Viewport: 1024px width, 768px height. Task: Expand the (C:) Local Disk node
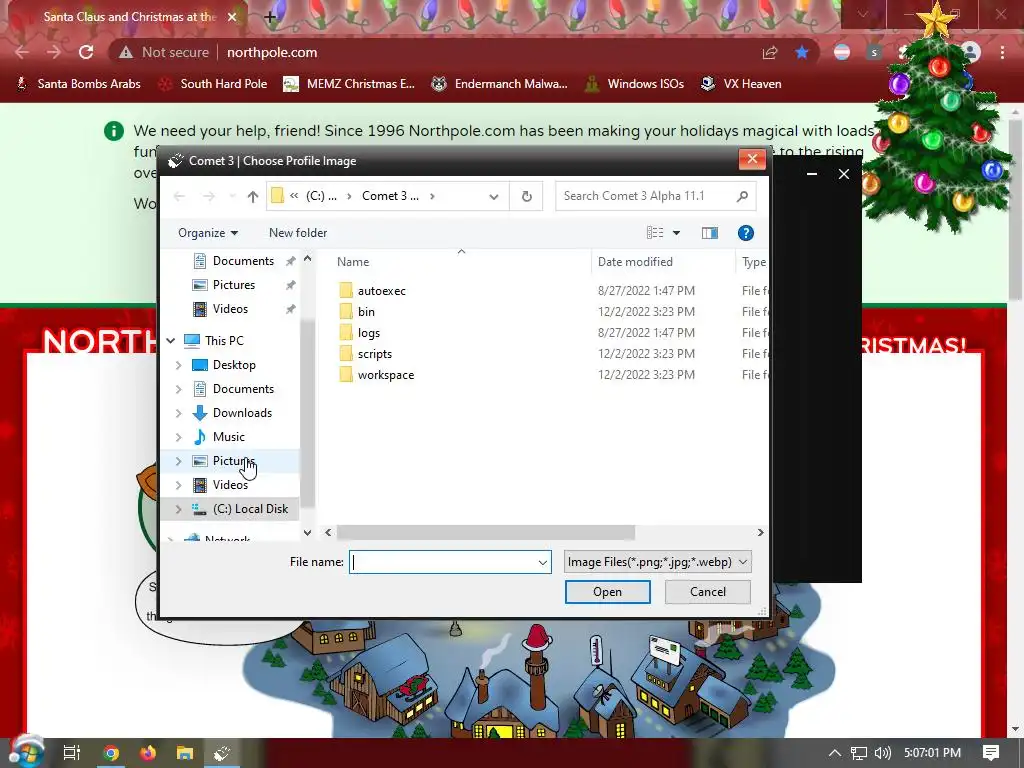click(178, 509)
